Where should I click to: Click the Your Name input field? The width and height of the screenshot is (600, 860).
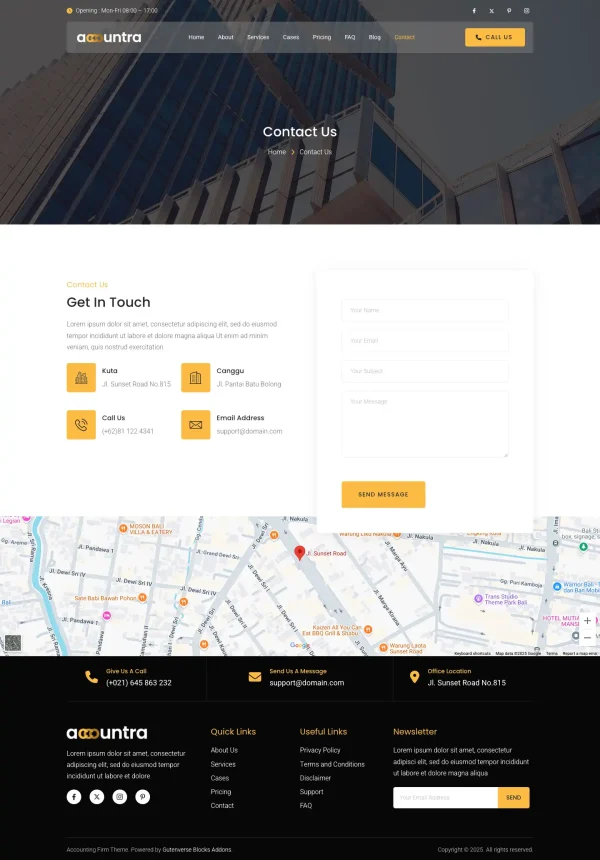424,310
